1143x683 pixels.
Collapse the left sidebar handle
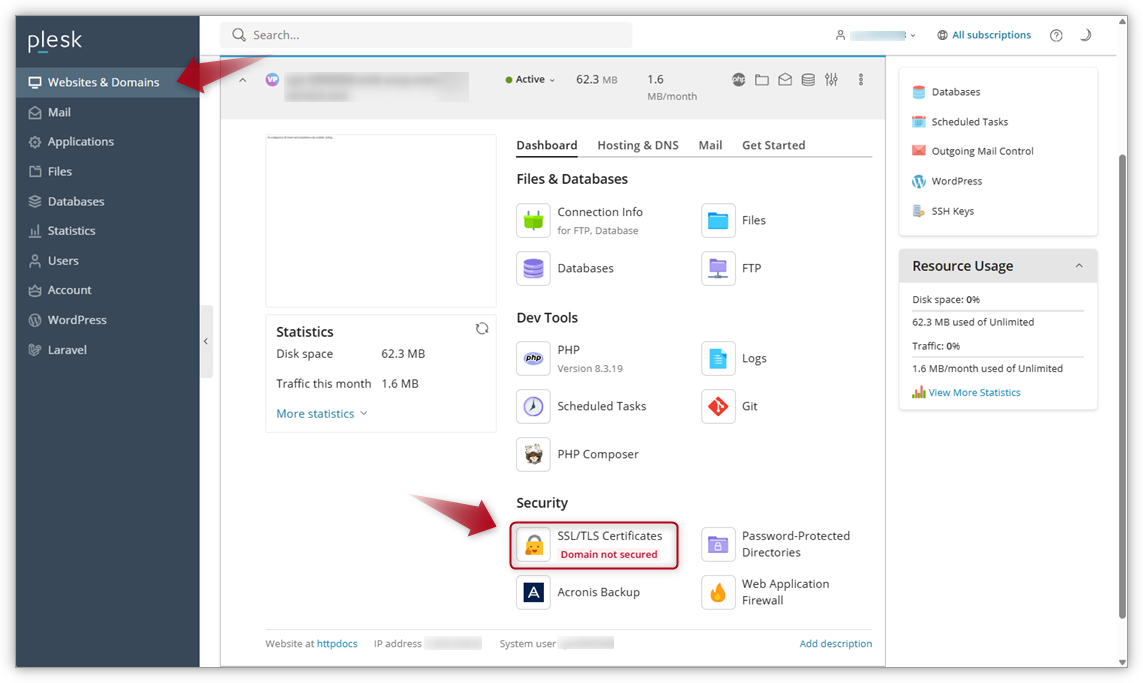tap(206, 342)
